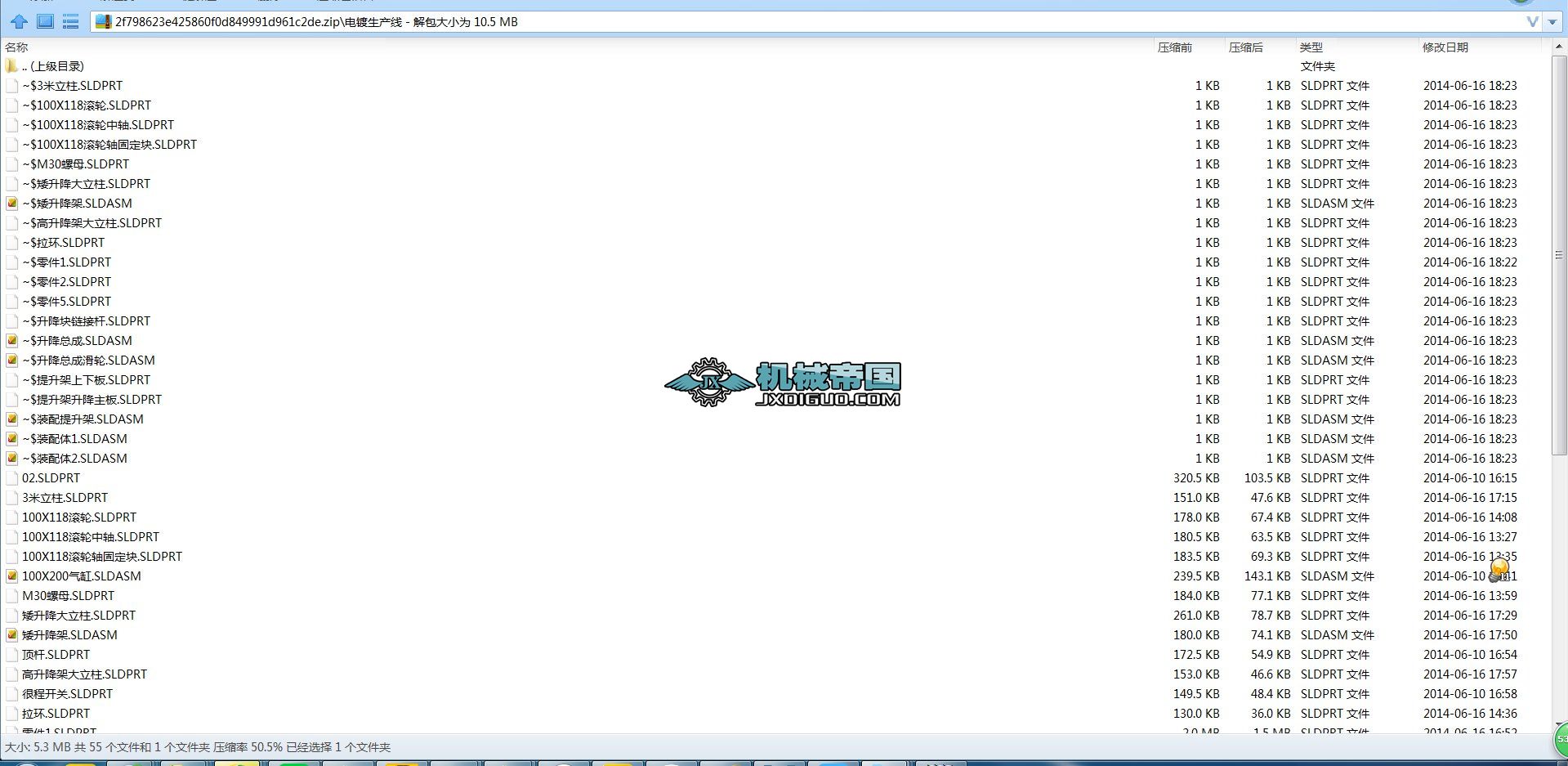Select file ~$高升降架大立柱.SLDPRT
1568x766 pixels.
[92, 223]
